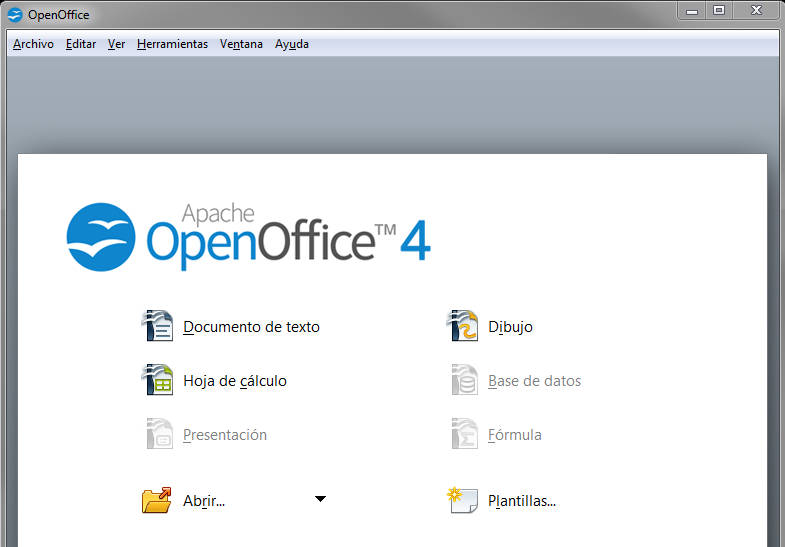This screenshot has width=785, height=547.
Task: Create a new Documento de texto
Action: 251,327
